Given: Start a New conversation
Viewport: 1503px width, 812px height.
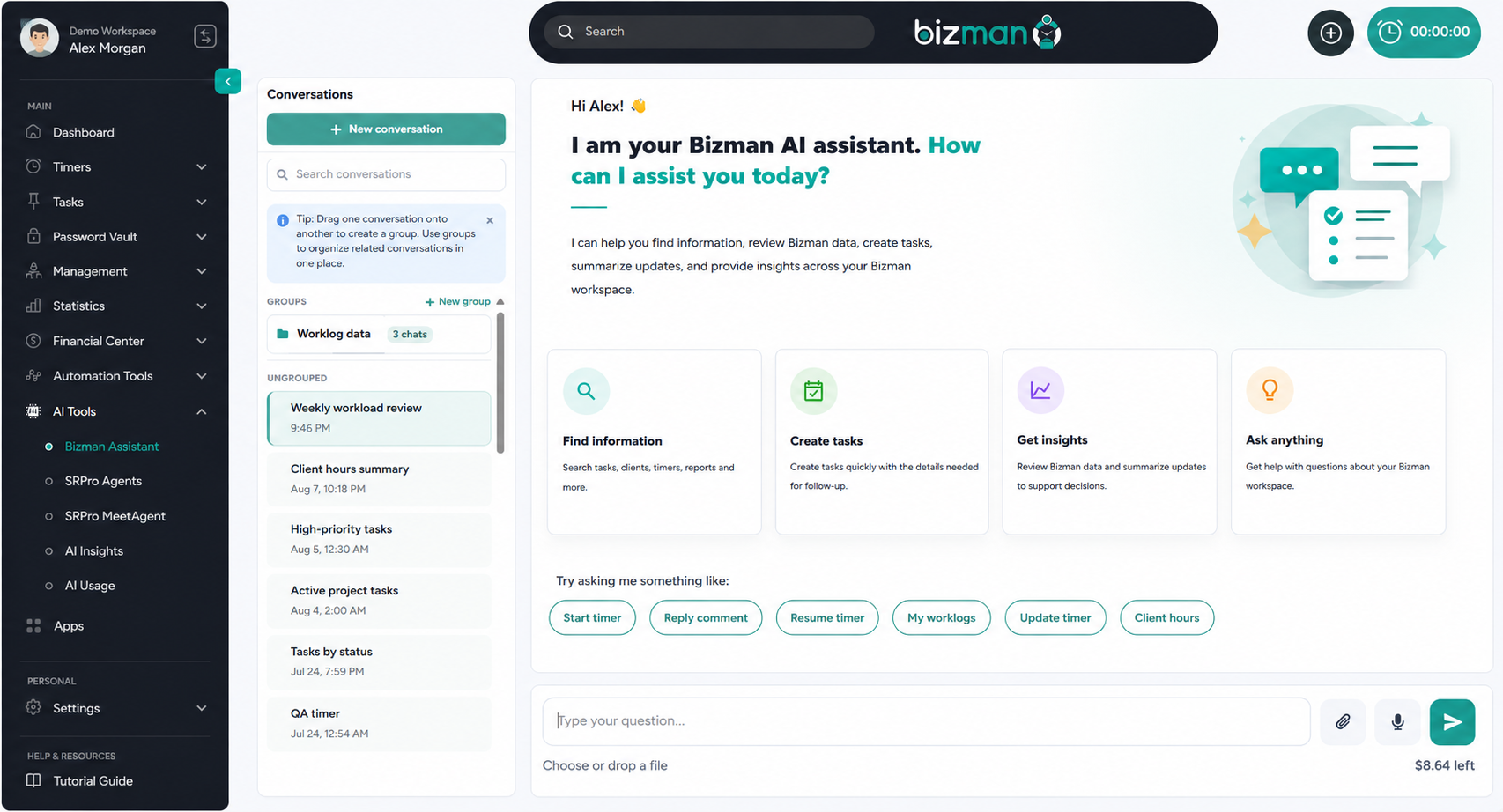Looking at the screenshot, I should coord(386,129).
